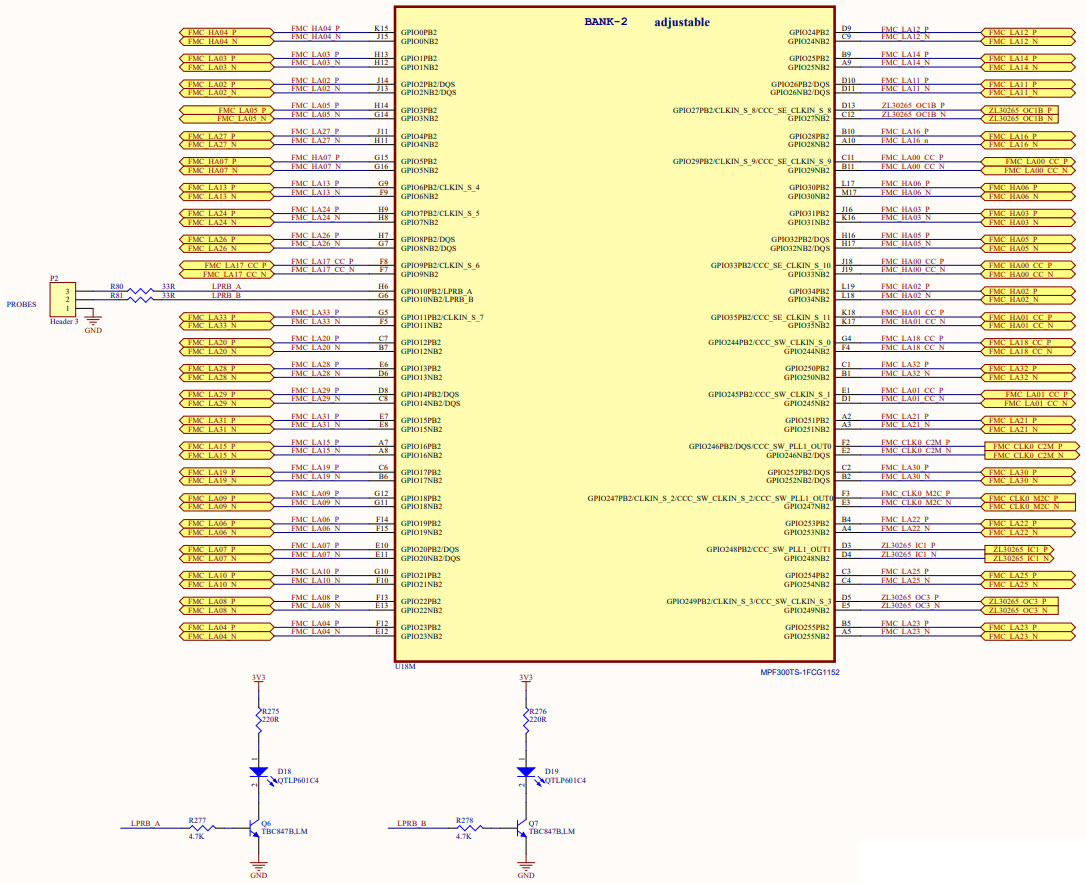Click the FMC_HA04_P input port

tap(221, 31)
